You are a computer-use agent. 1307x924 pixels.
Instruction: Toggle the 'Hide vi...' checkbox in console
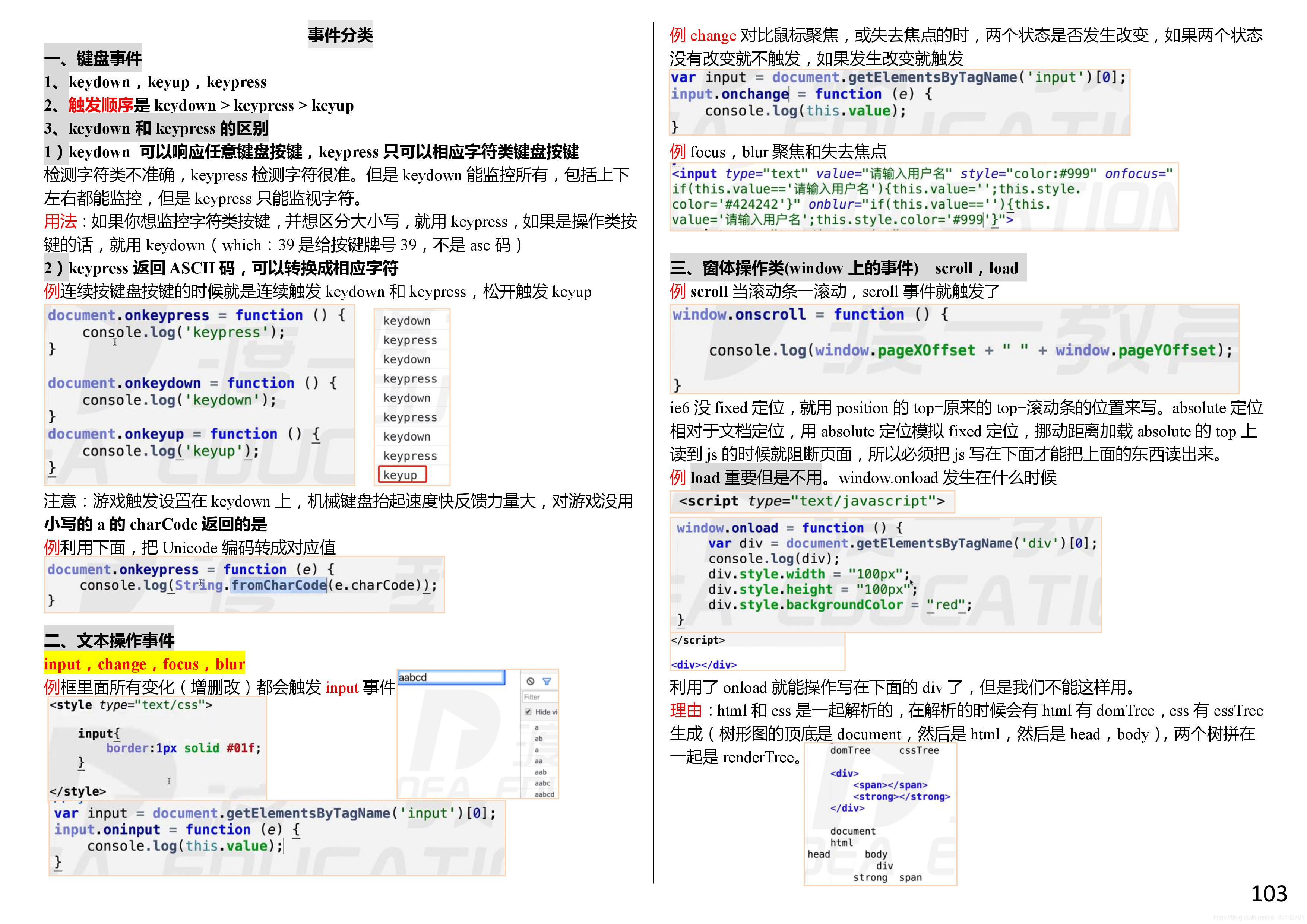pos(528,712)
